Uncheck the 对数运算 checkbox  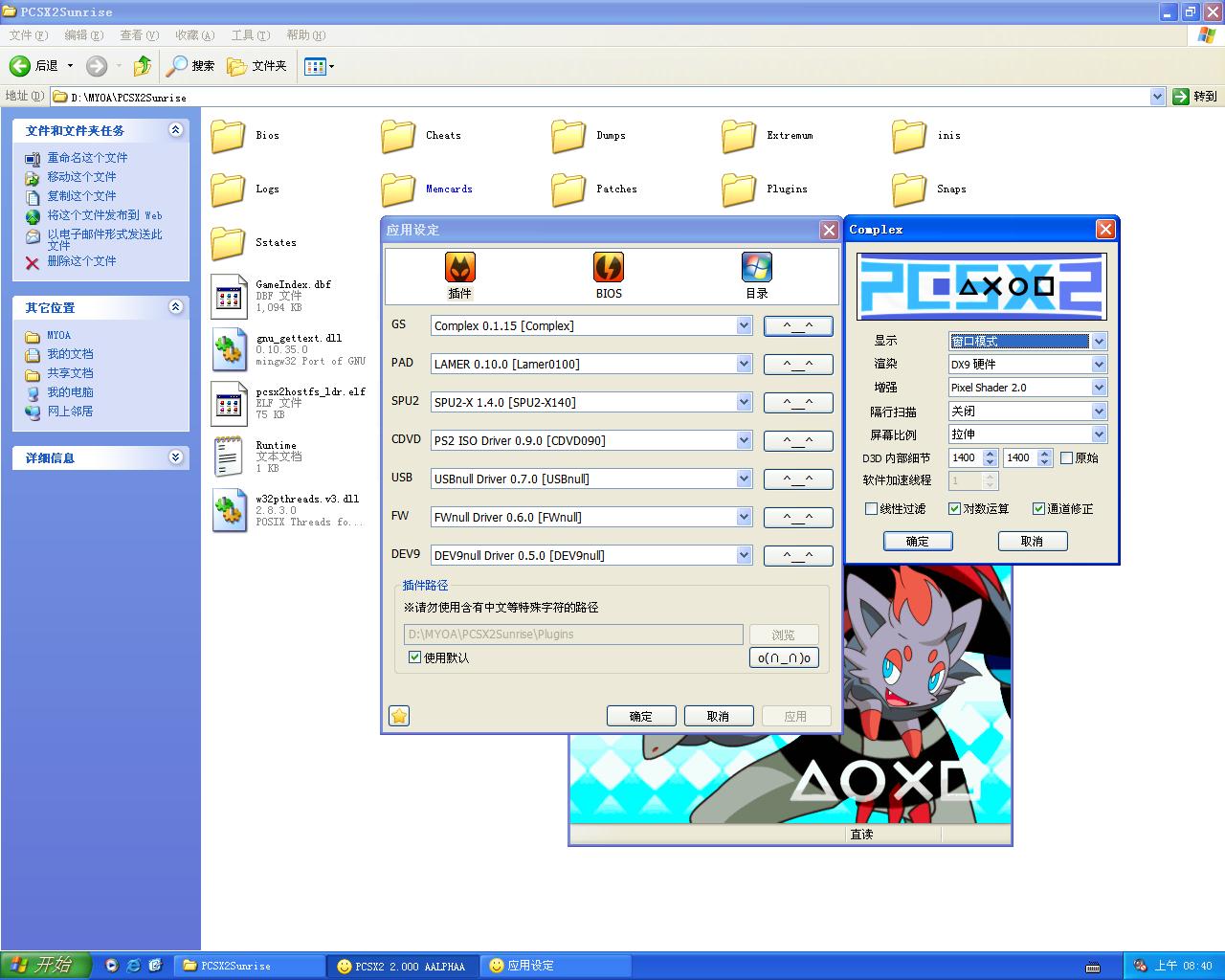pos(954,509)
